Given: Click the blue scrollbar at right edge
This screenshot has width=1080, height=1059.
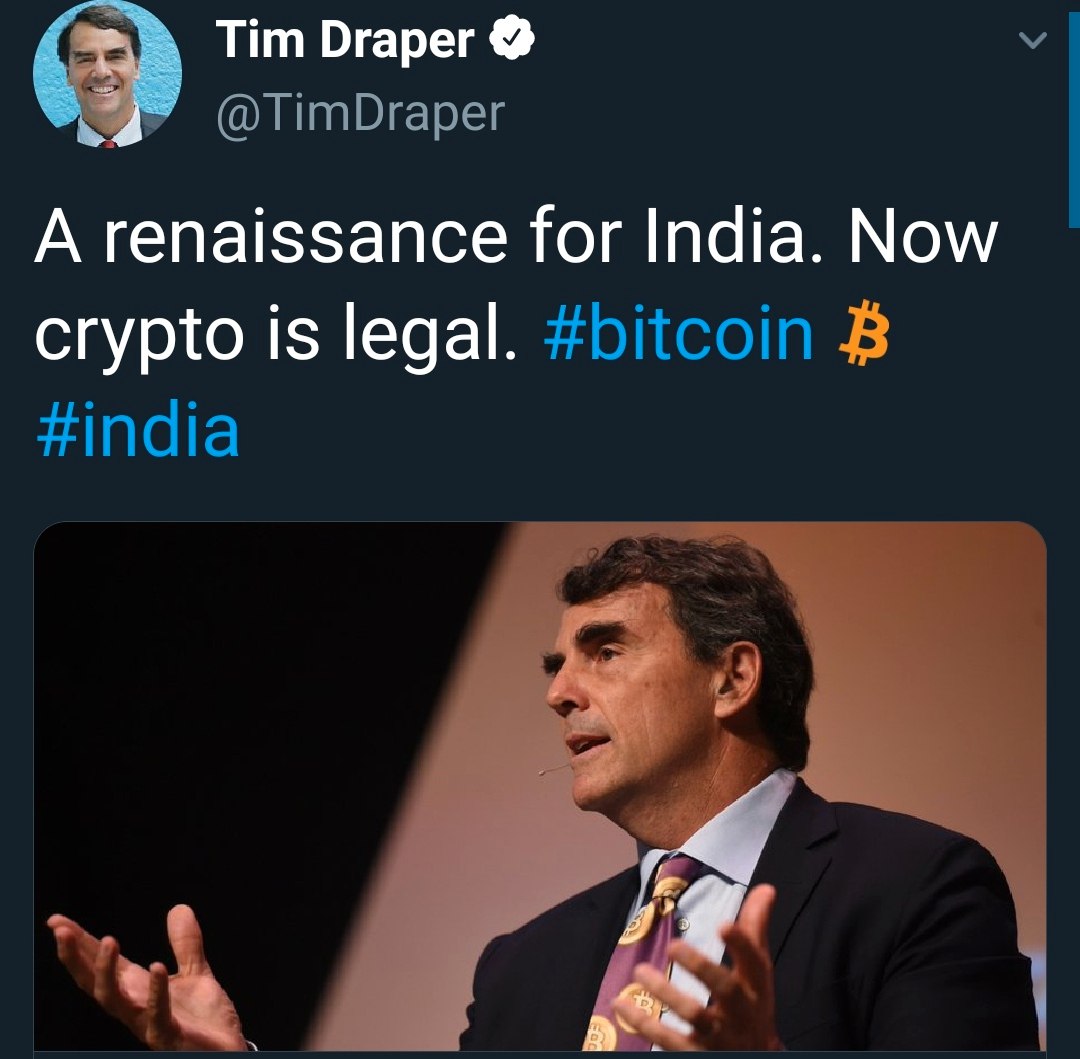Looking at the screenshot, I should (x=1074, y=114).
